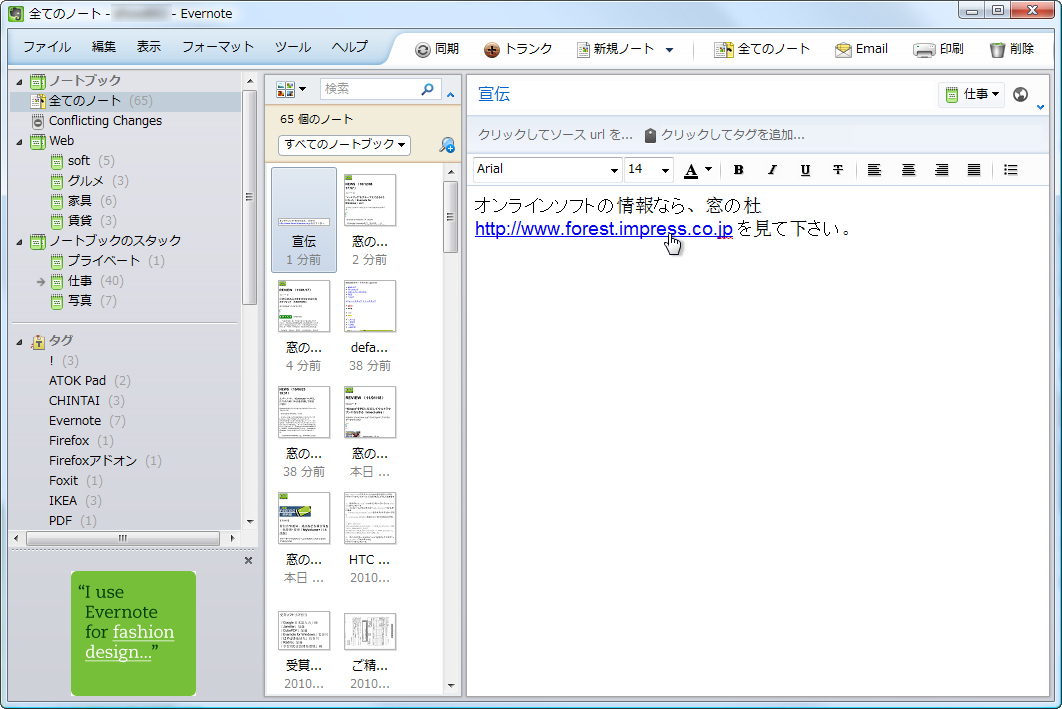Collapse the ノートブック tree
1062x709 pixels.
19,82
